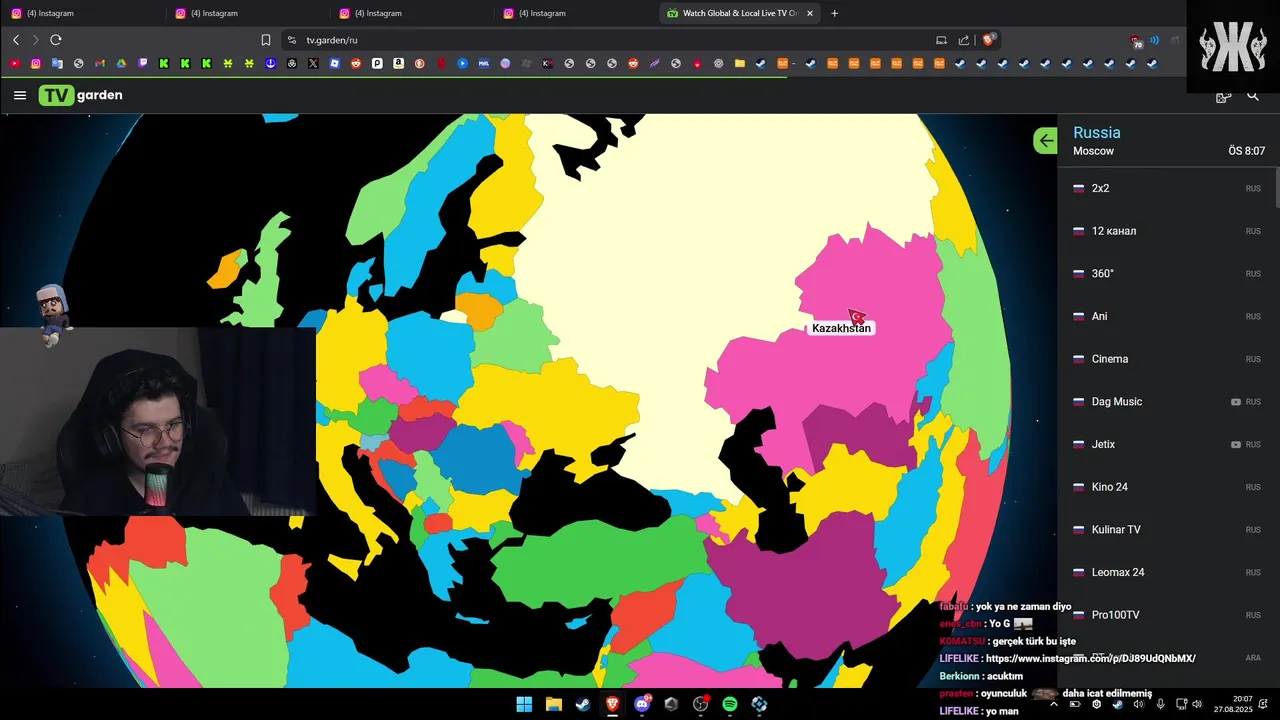
Task: Open Brave Shields lion icon
Action: click(x=988, y=40)
